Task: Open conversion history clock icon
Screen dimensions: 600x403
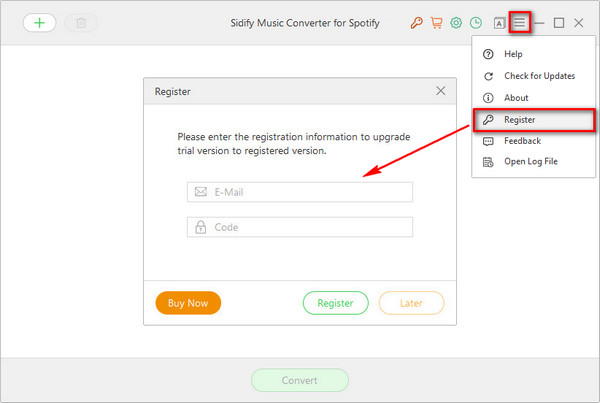Action: pos(476,23)
